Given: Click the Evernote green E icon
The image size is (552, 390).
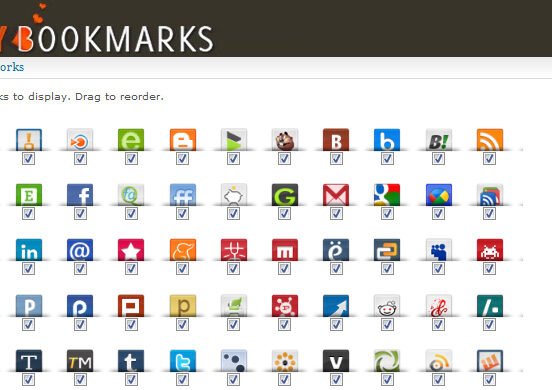Looking at the screenshot, I should 29,195.
